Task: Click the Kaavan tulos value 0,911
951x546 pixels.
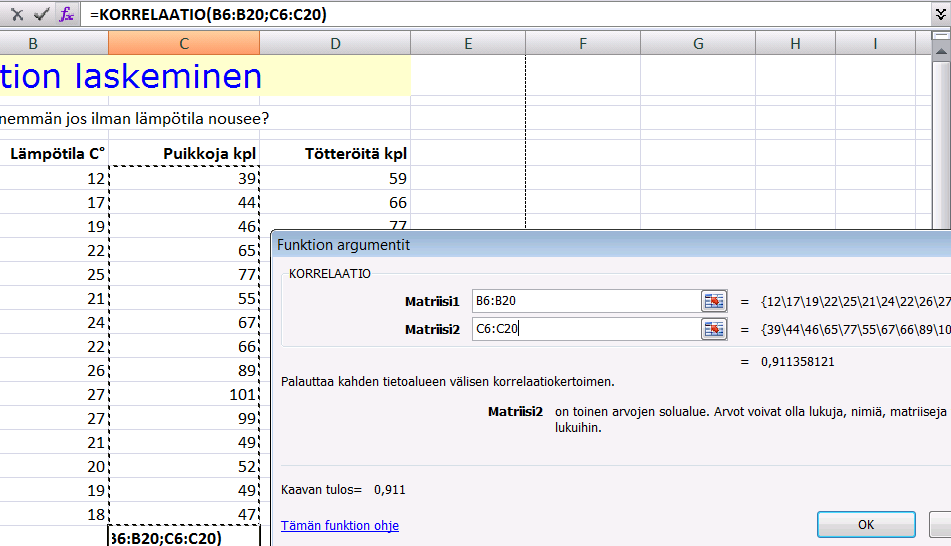Action: pyautogui.click(x=389, y=490)
